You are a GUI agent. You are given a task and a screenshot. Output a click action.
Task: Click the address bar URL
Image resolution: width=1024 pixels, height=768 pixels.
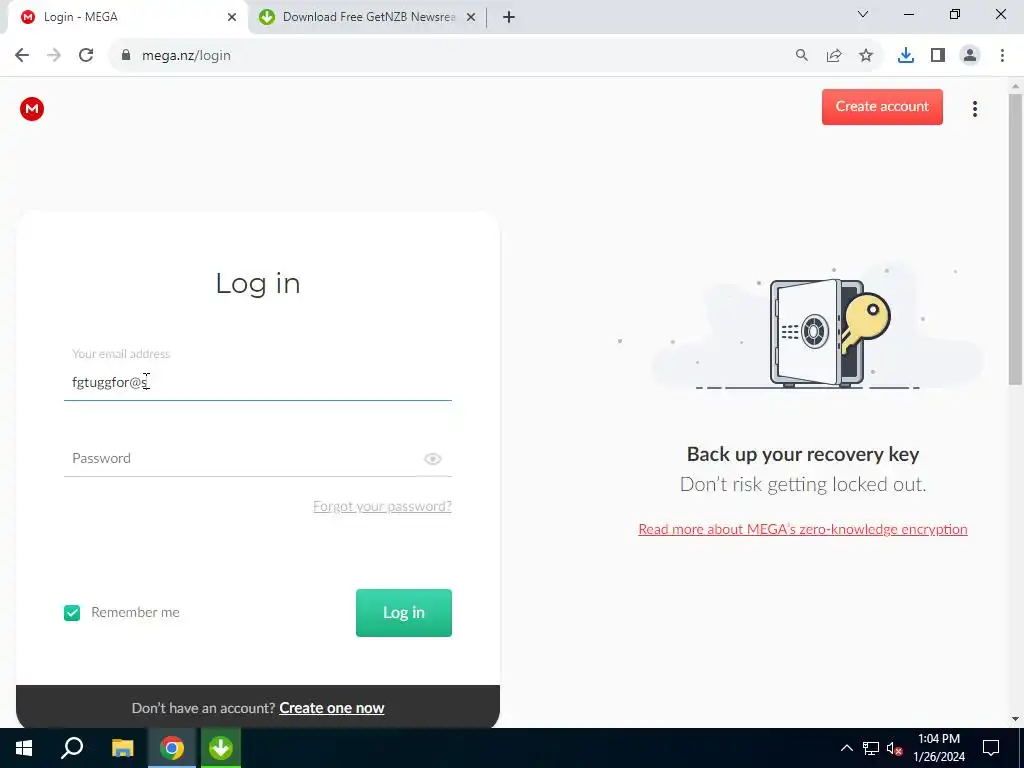click(x=186, y=56)
